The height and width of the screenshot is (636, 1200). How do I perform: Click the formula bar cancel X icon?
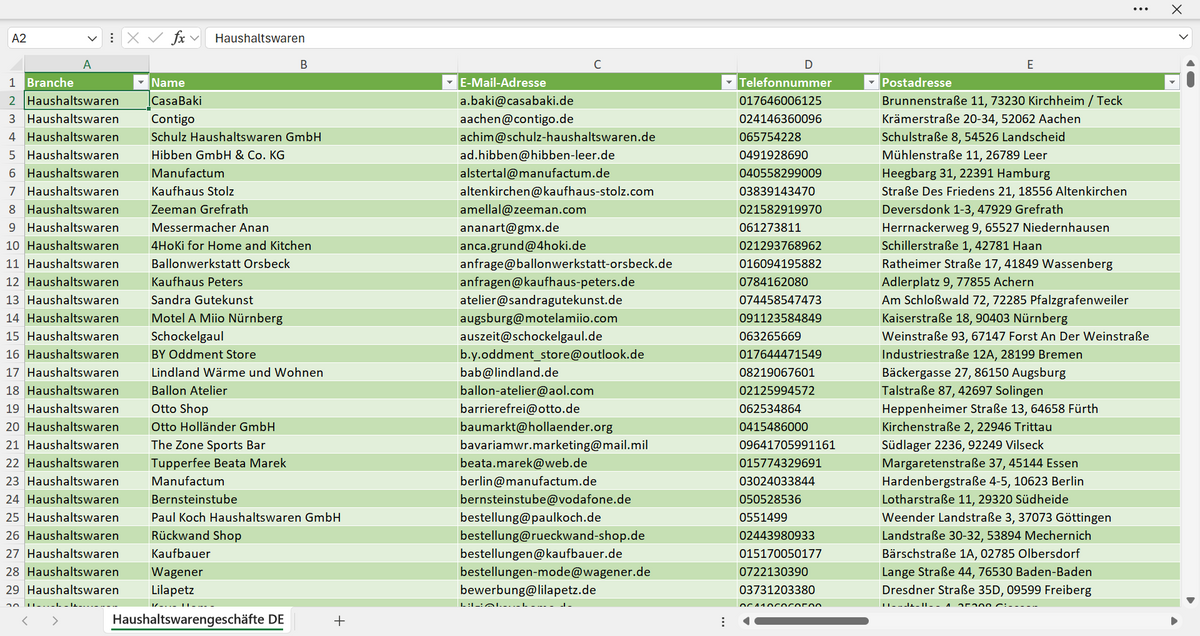click(133, 38)
